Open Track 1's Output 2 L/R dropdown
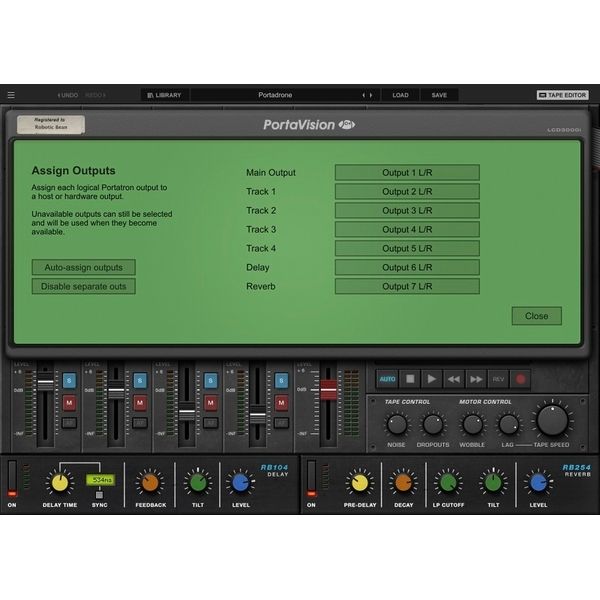 [x=407, y=191]
